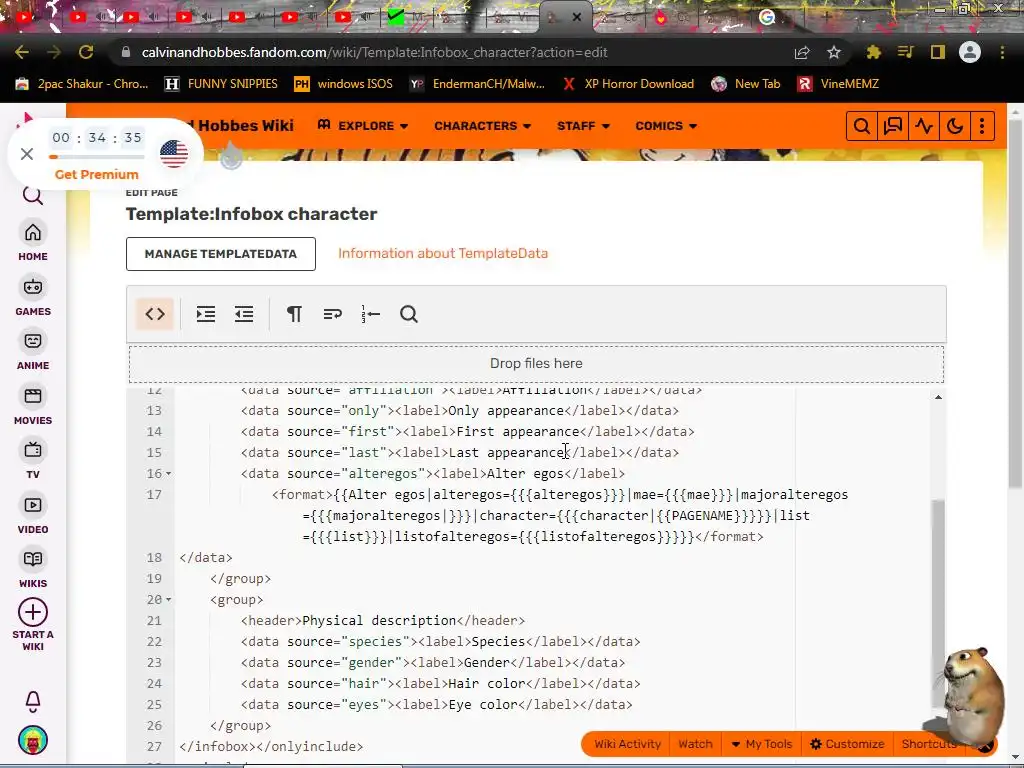The height and width of the screenshot is (768, 1024).
Task: Open the Comics dropdown menu
Action: (x=666, y=125)
